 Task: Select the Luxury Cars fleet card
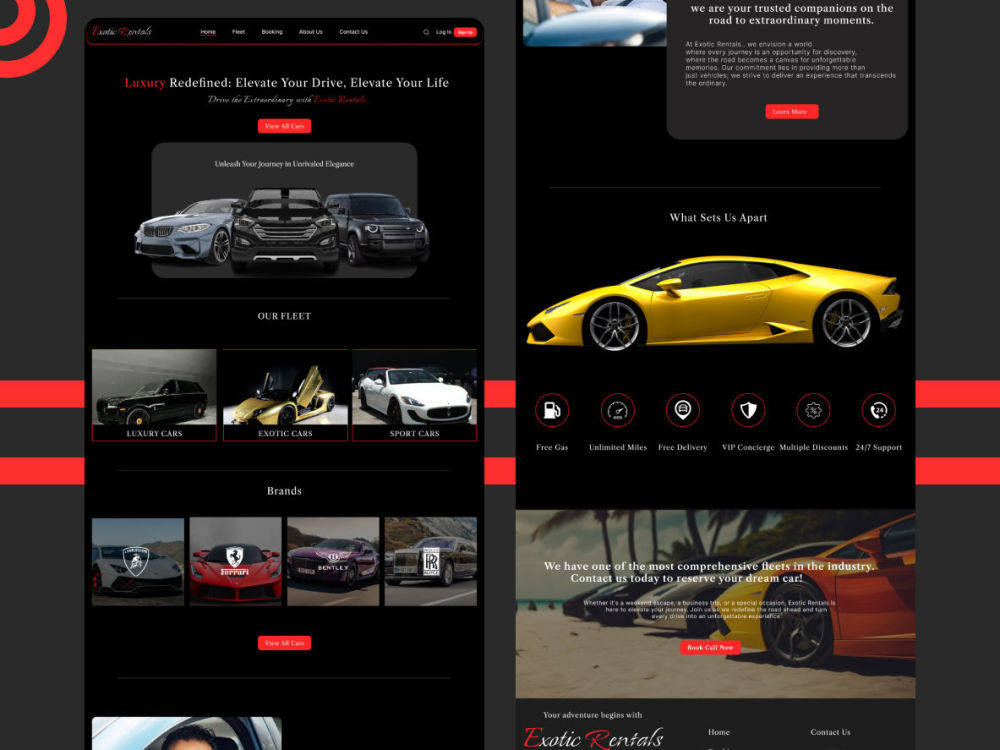pos(154,395)
